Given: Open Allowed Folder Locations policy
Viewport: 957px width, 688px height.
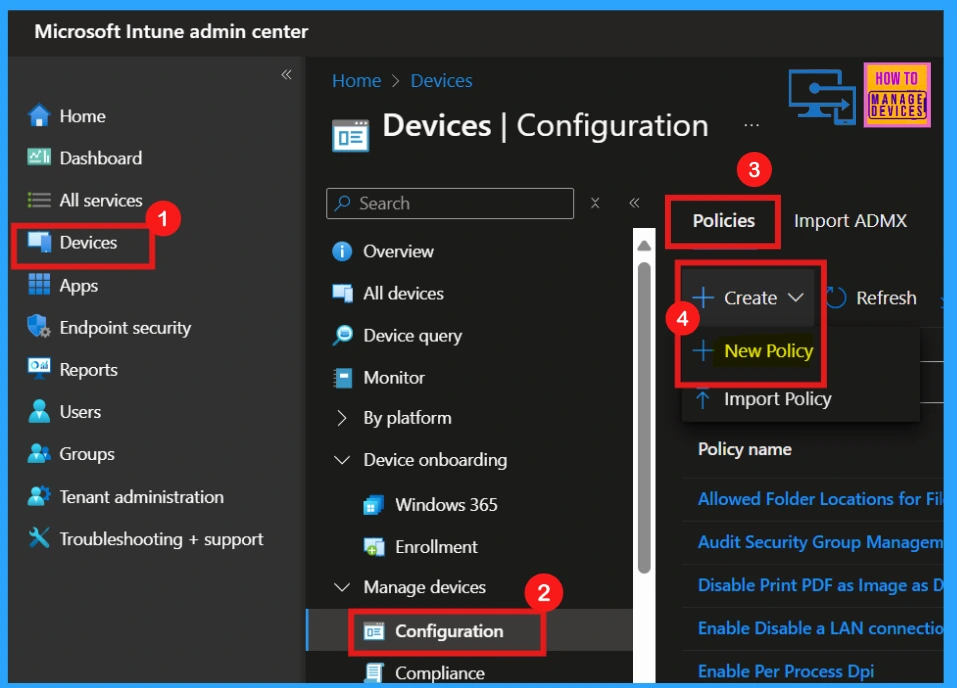Looking at the screenshot, I should [x=820, y=499].
